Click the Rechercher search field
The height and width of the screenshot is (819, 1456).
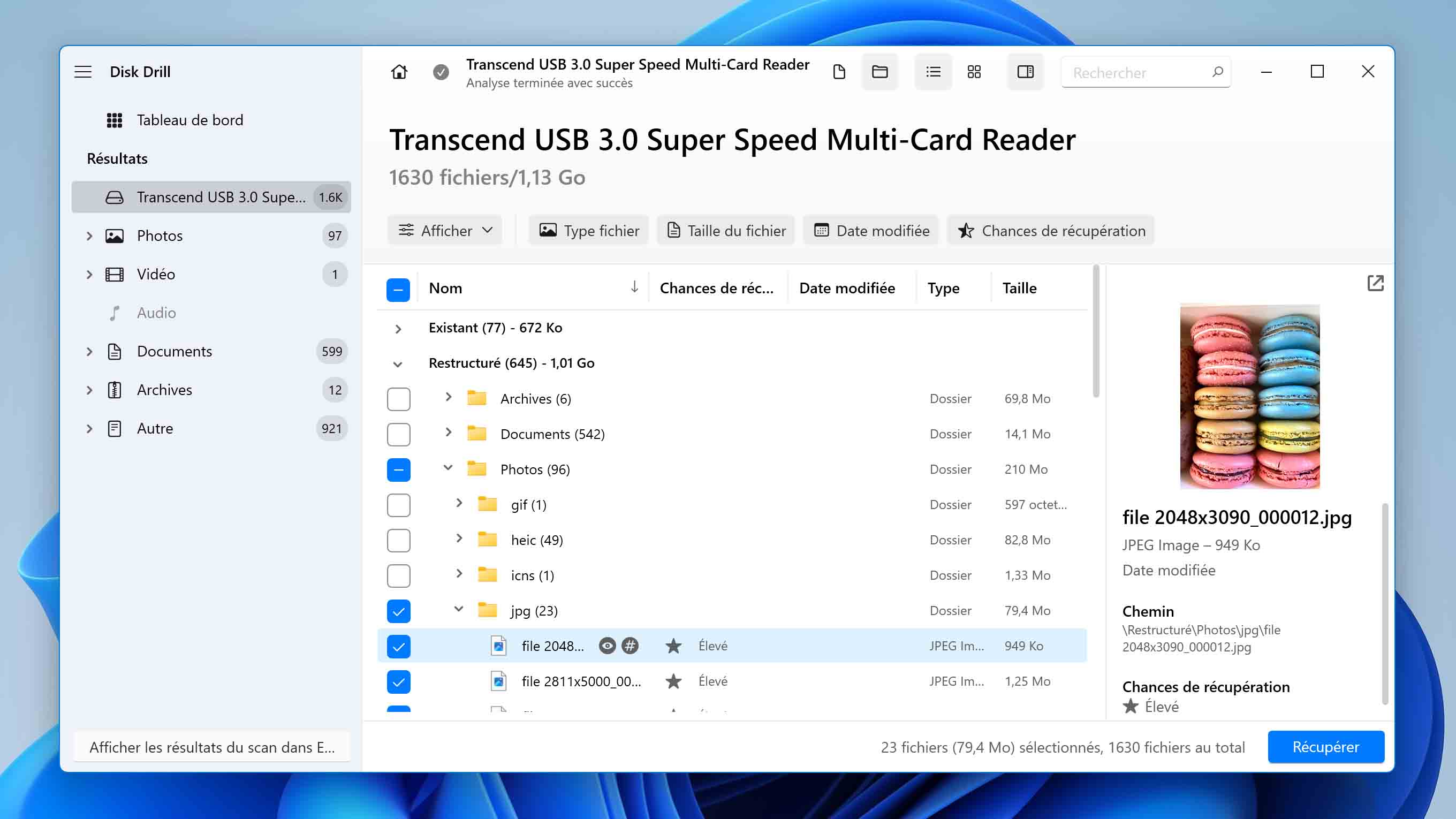point(1136,72)
